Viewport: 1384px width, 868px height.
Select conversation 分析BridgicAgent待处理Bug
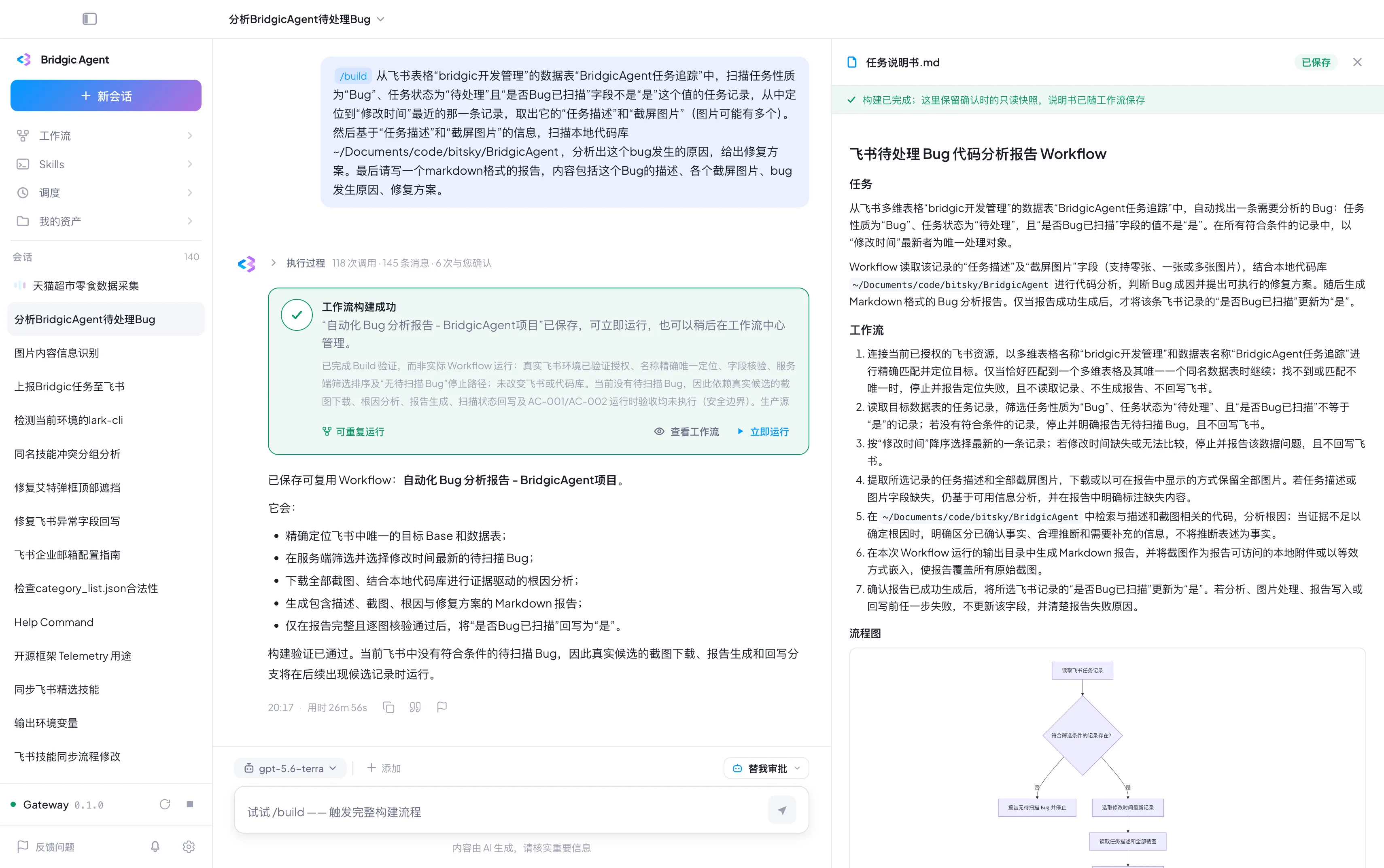click(x=106, y=319)
